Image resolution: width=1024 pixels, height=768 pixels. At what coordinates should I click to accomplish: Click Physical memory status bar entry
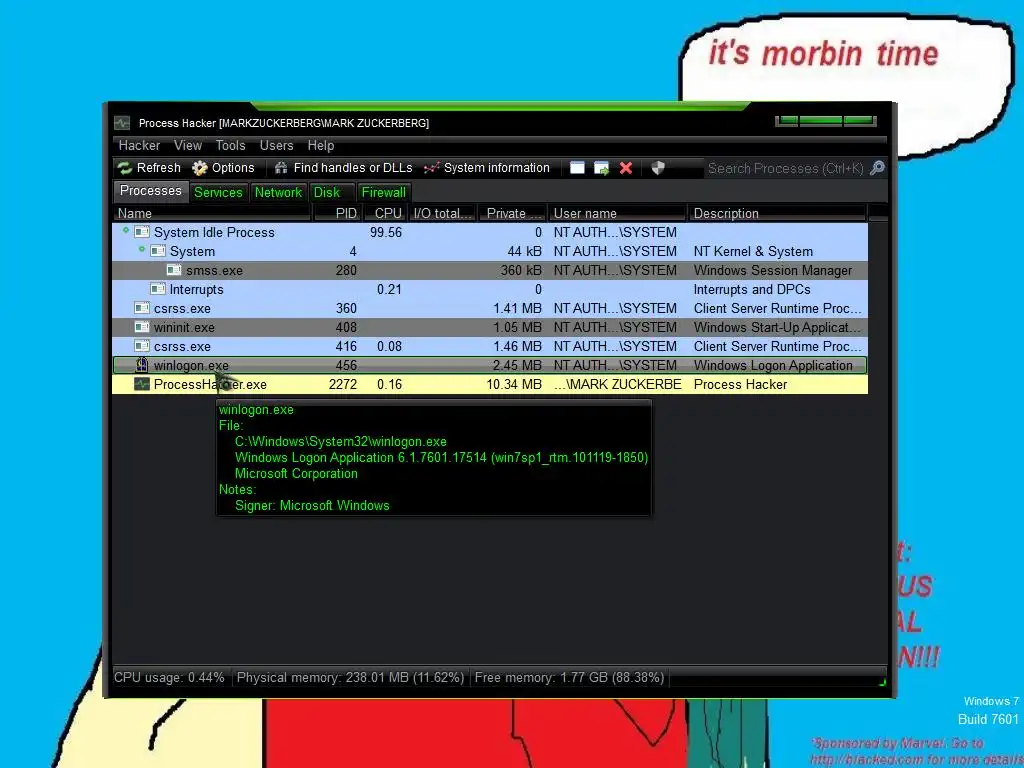(x=350, y=678)
